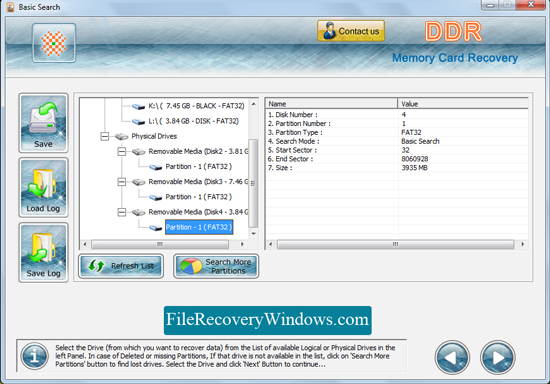Open the FileRecoveryWindows.com link banner
Image resolution: width=550 pixels, height=384 pixels.
268,320
